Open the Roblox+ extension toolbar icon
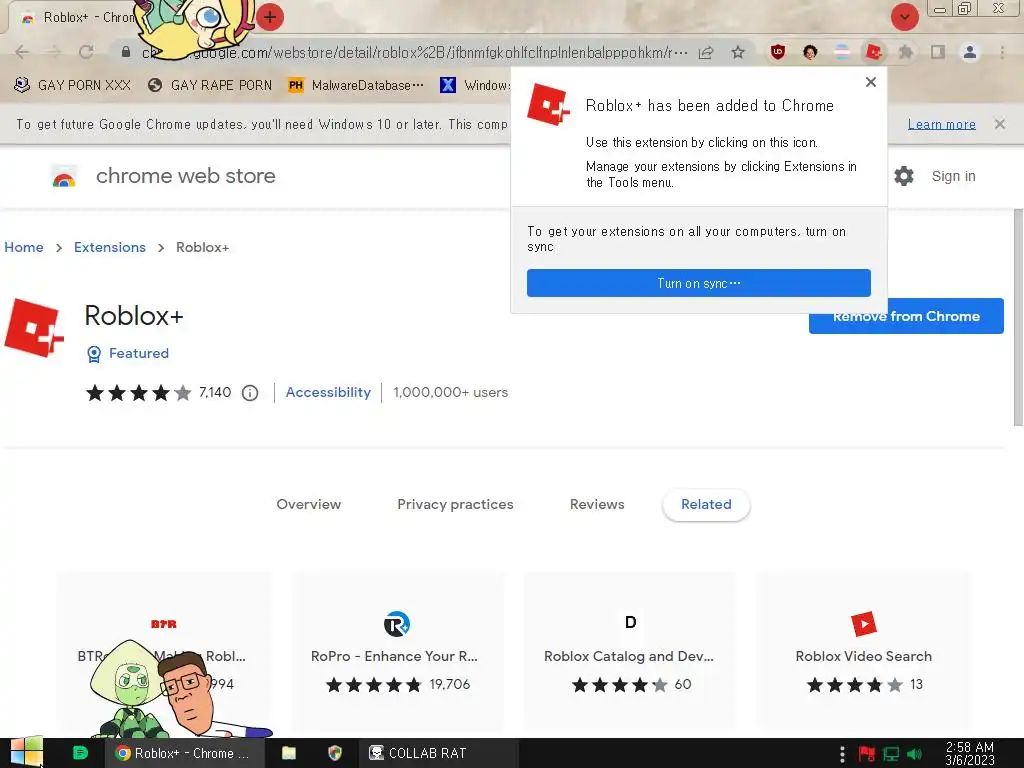Viewport: 1024px width, 768px height. pos(874,52)
